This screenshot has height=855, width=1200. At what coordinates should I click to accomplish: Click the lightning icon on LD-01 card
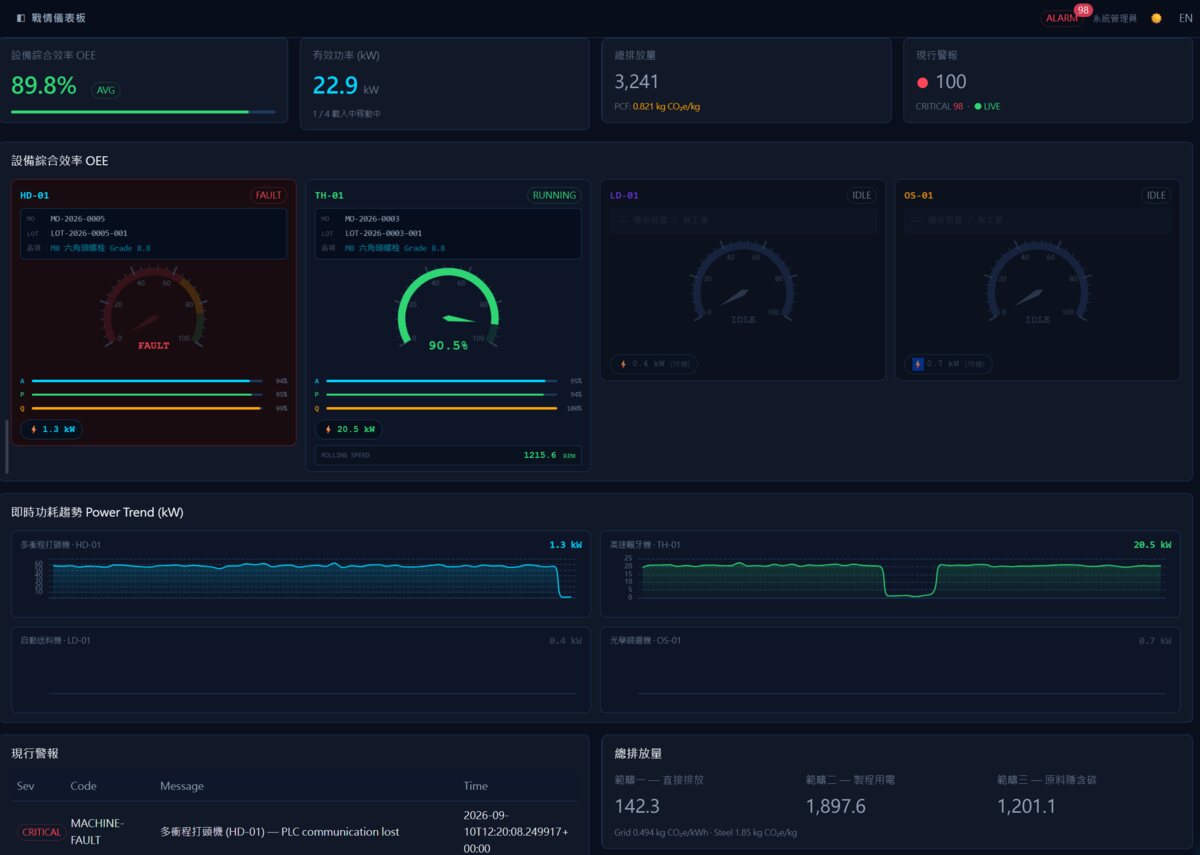pos(624,364)
